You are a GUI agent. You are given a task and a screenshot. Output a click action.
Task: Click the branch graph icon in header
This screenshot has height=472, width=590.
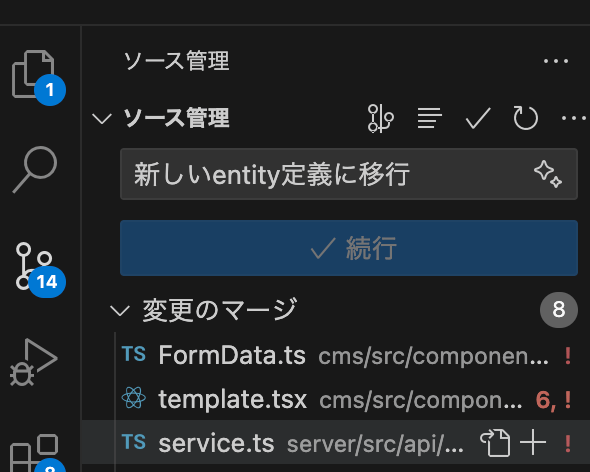[x=380, y=118]
